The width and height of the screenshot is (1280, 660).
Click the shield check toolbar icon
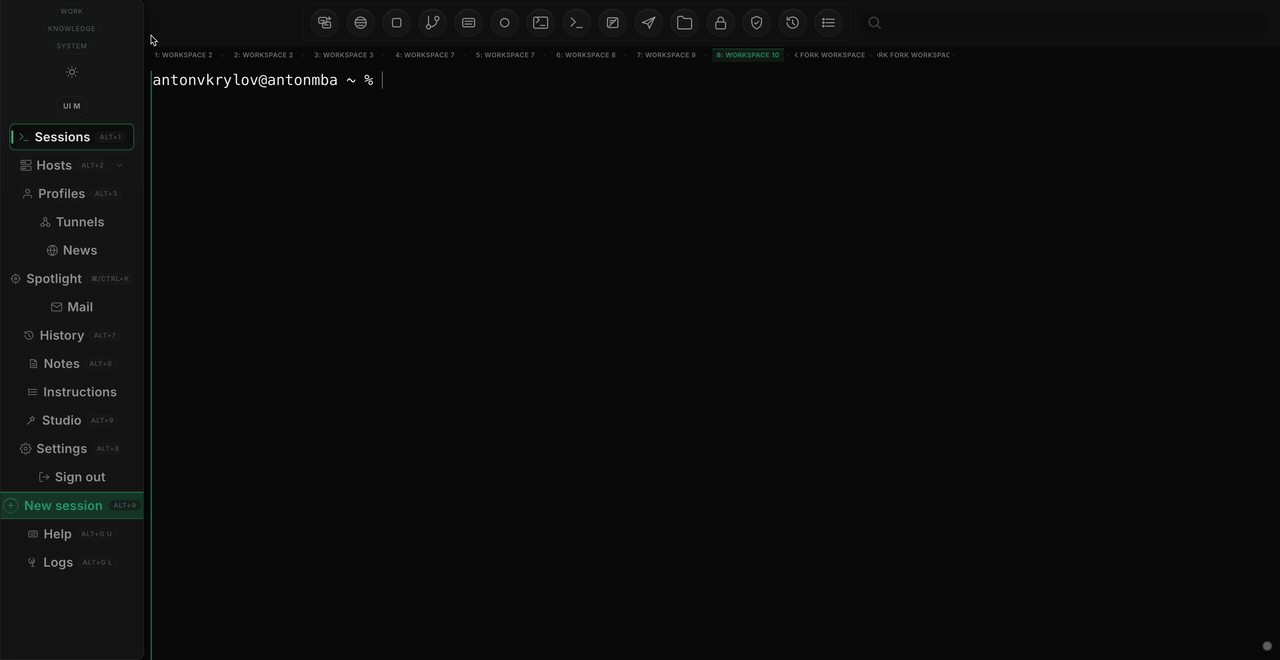757,22
